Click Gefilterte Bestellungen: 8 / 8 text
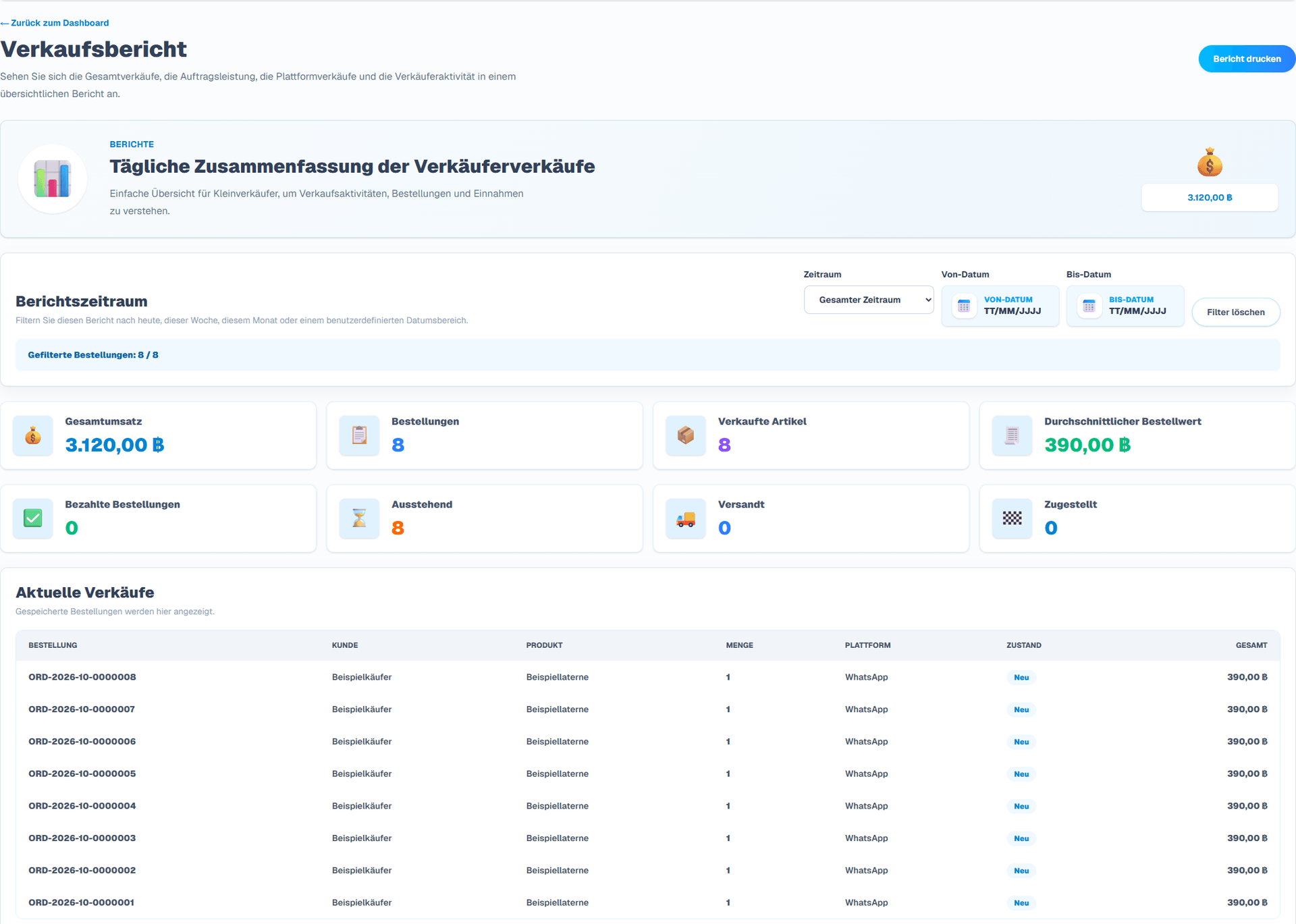 [93, 355]
